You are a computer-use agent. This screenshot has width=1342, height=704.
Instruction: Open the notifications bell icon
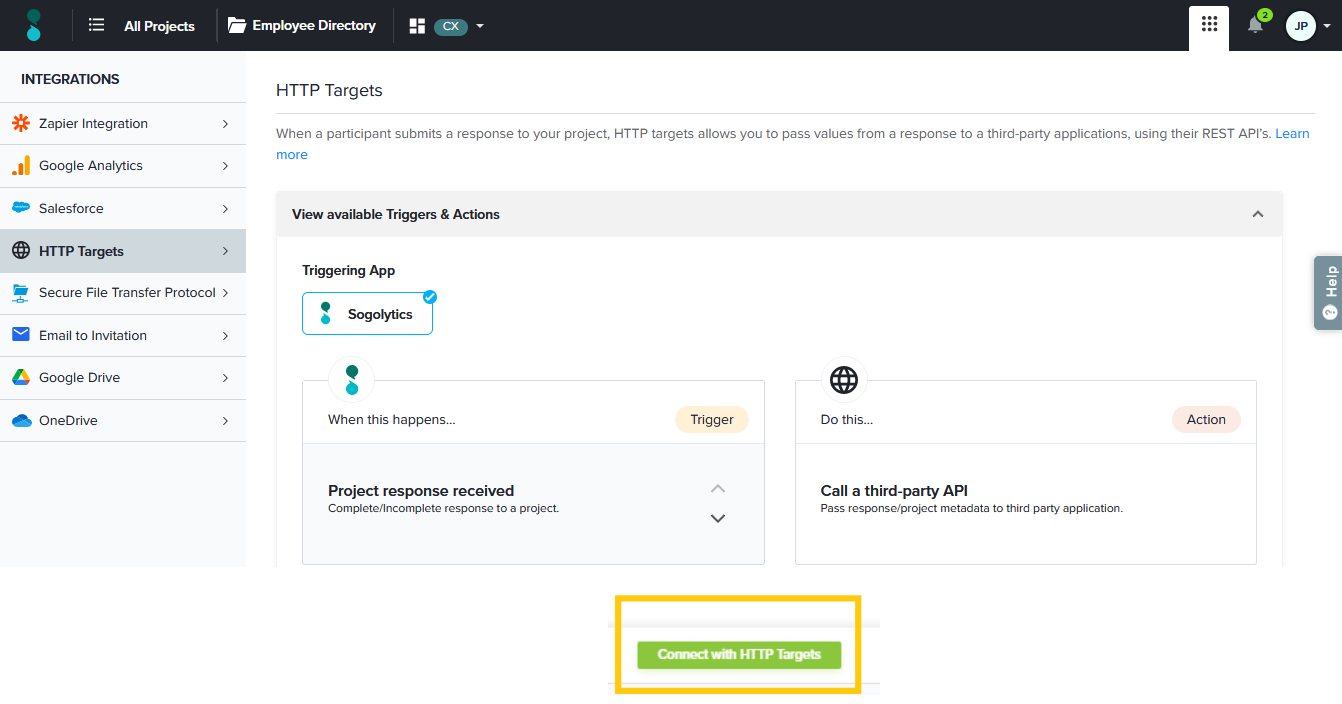tap(1255, 26)
